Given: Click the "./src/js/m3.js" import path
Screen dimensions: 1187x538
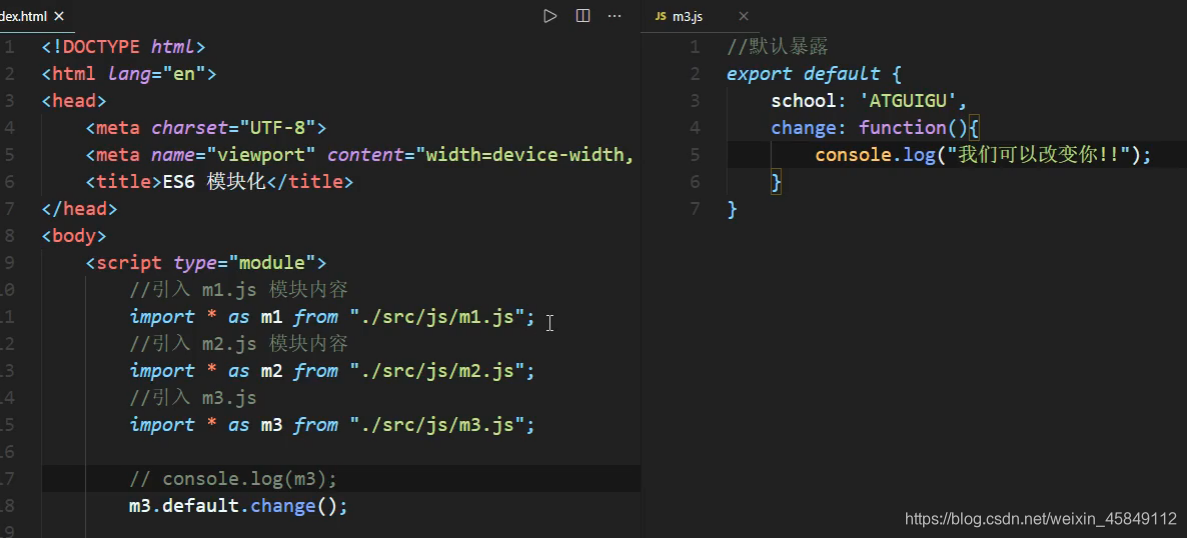Looking at the screenshot, I should coord(437,424).
